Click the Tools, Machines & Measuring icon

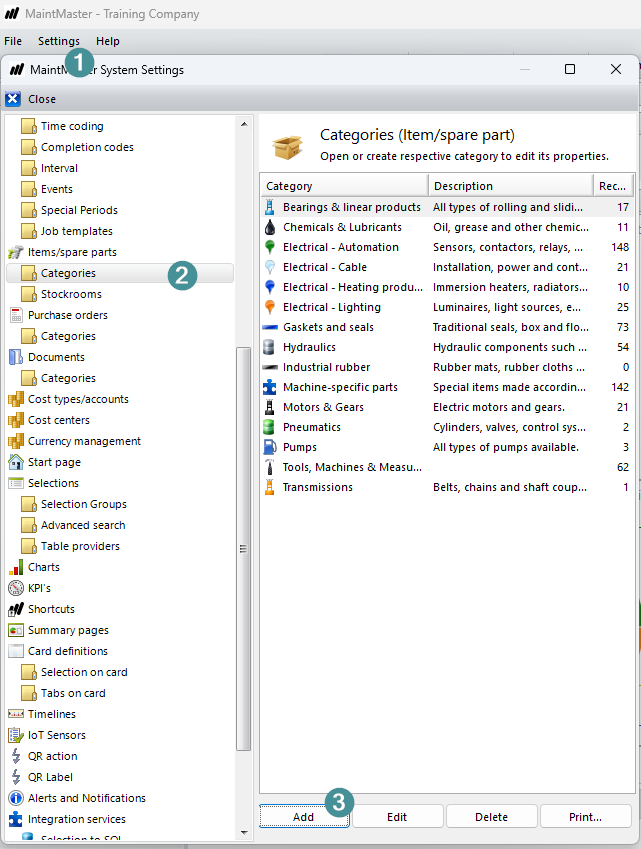[270, 467]
